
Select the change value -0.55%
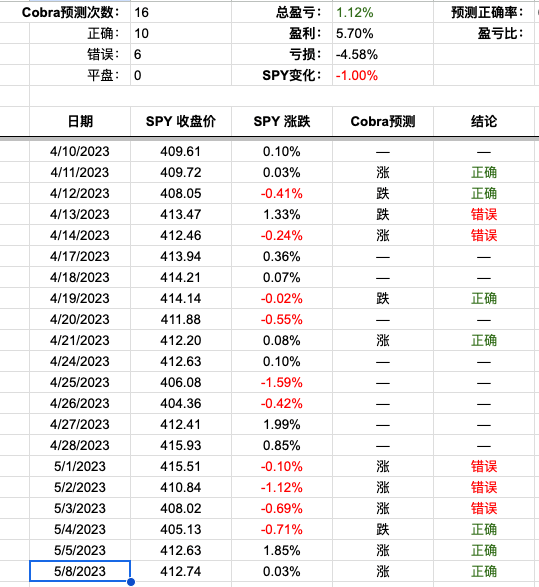(x=282, y=319)
